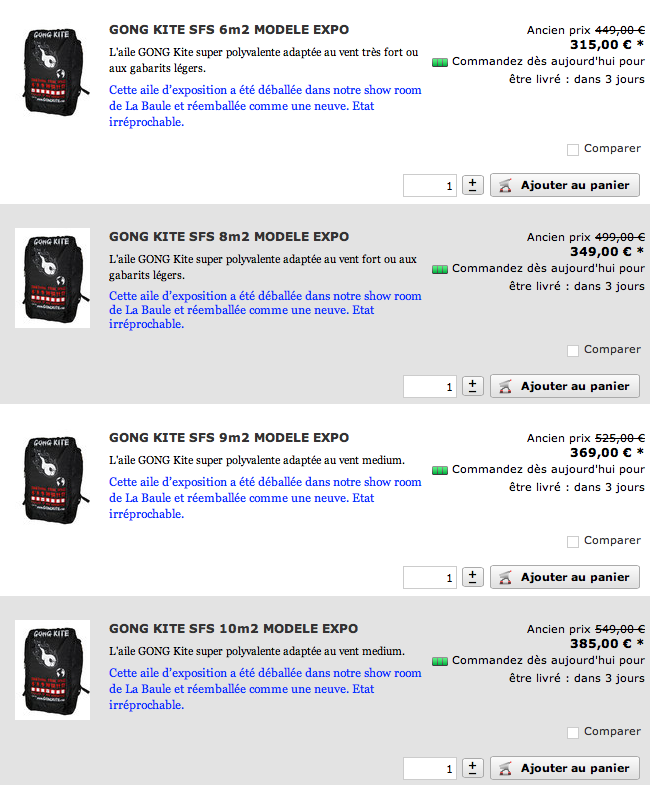650x785 pixels.
Task: Open the 8m2 kite backpack thumbnail
Action: [53, 278]
